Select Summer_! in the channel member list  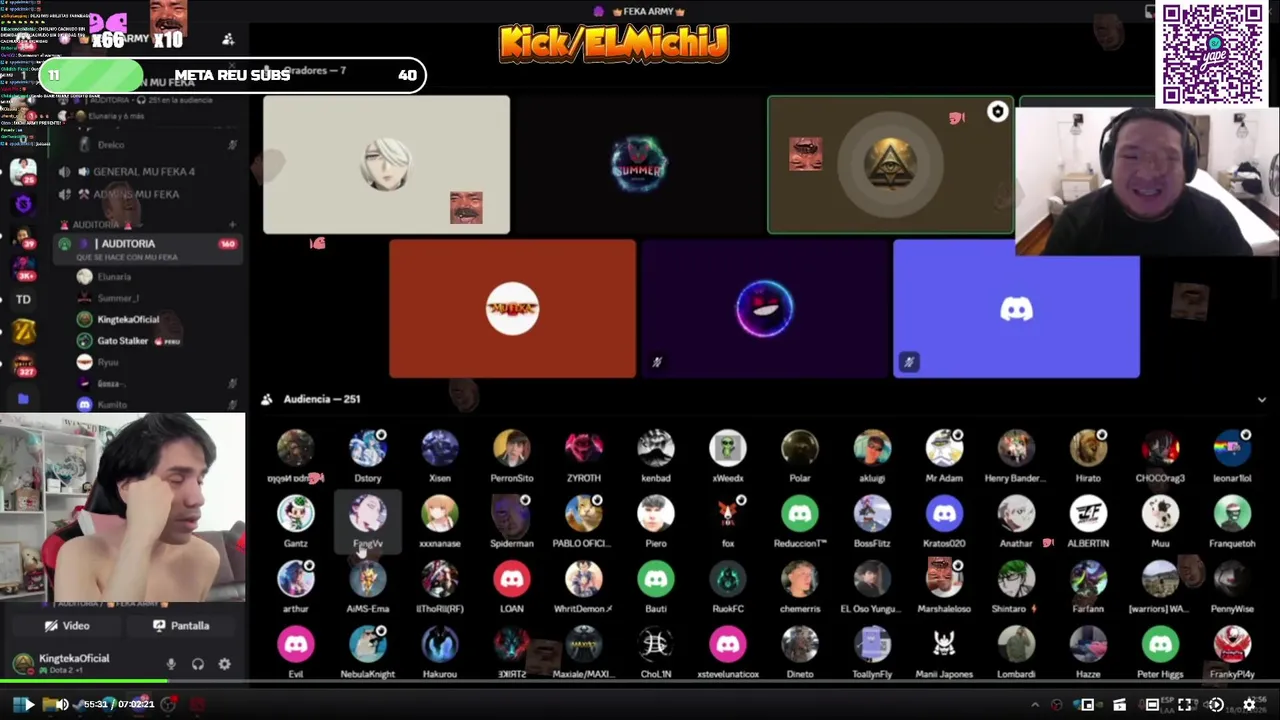click(x=118, y=298)
